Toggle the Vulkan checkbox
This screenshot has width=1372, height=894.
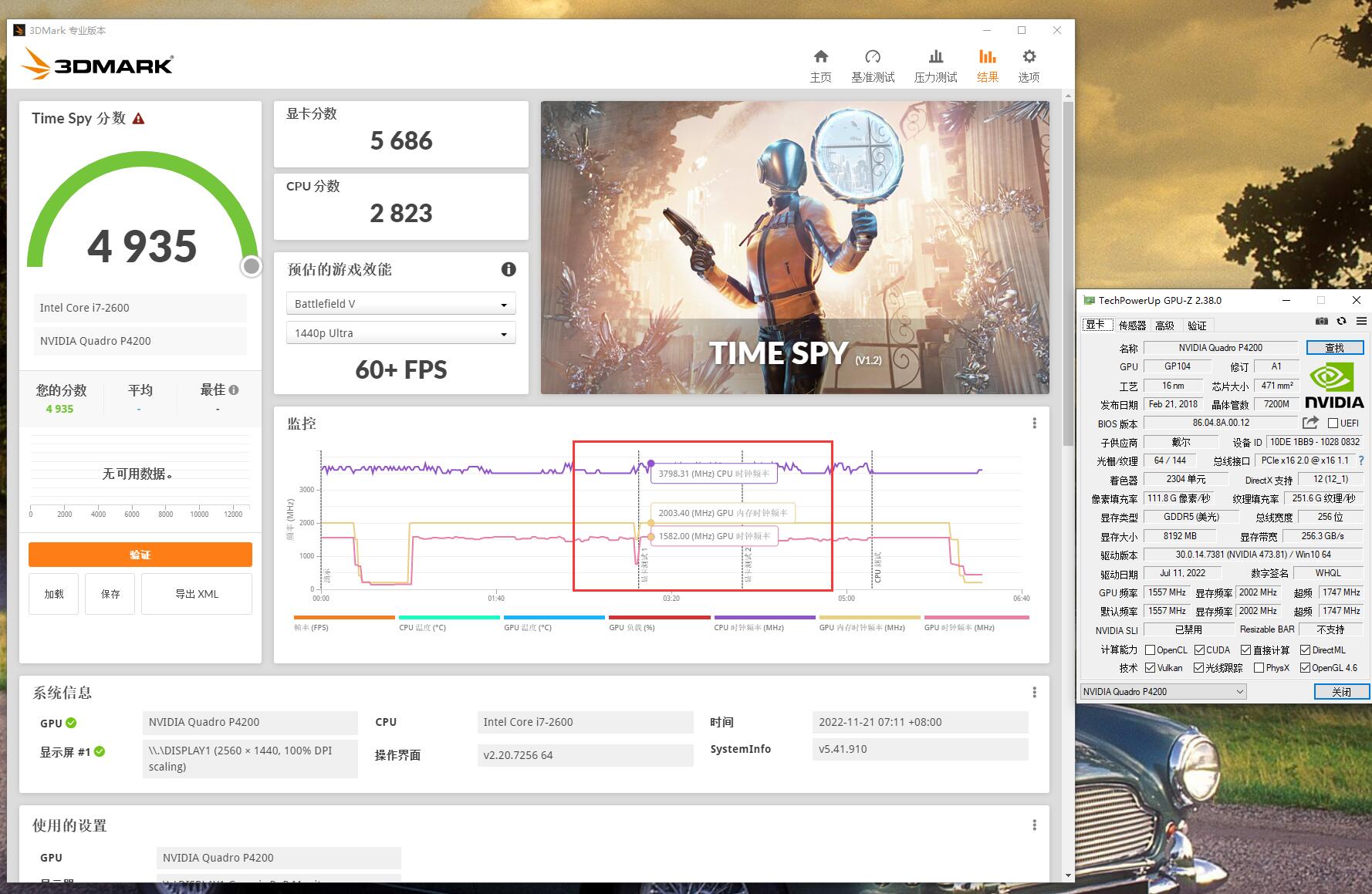coord(1150,668)
